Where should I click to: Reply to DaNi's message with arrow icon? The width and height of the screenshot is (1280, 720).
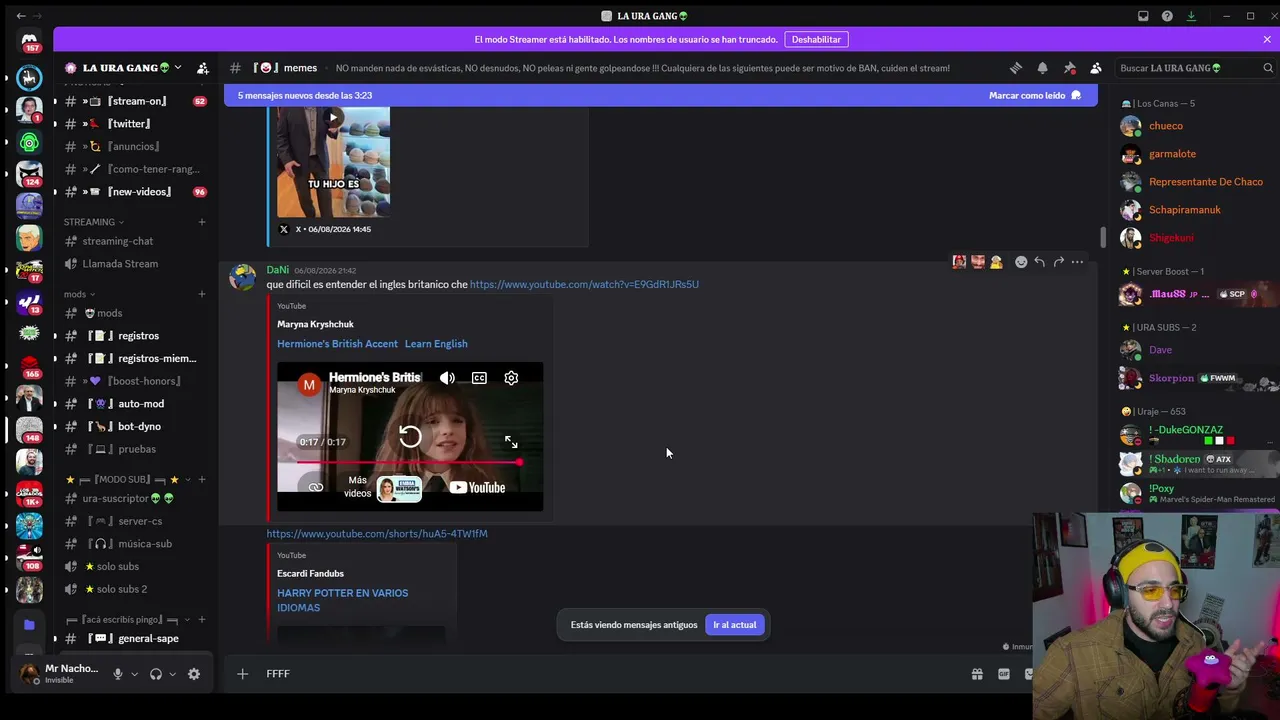[x=1040, y=262]
